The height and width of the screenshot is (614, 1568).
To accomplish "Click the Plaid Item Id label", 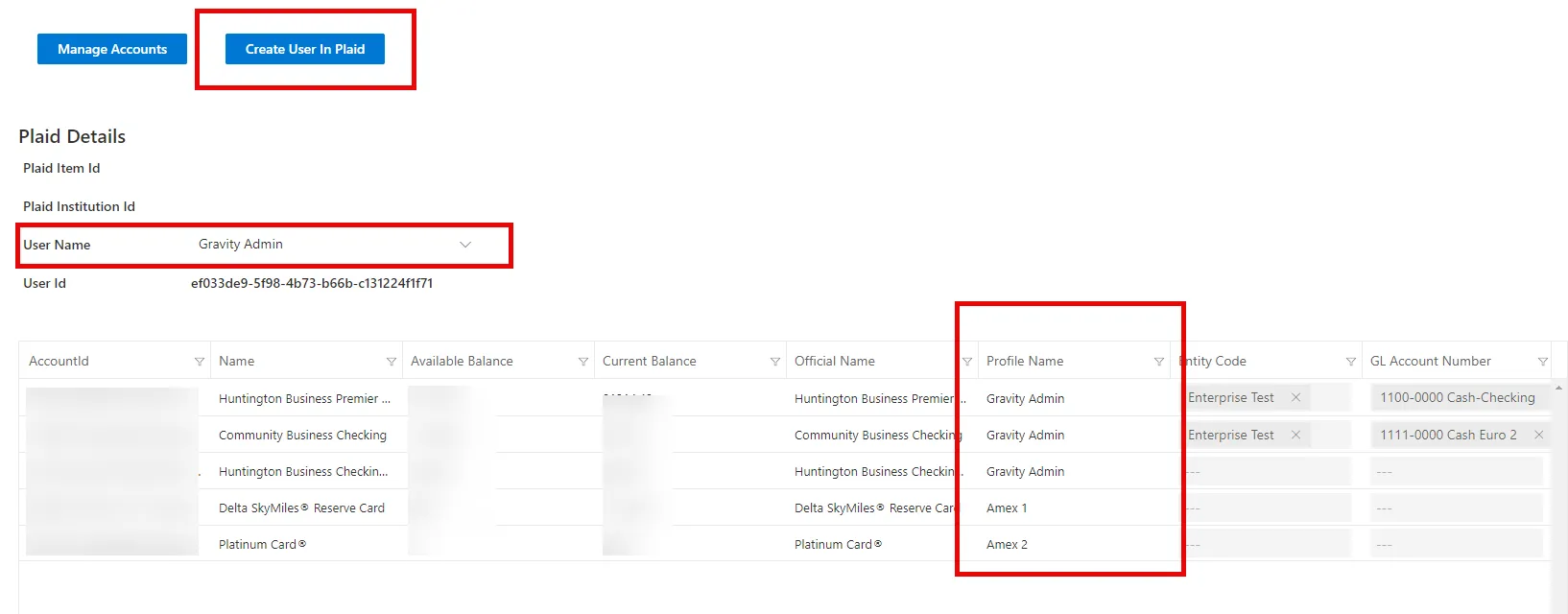I will [61, 168].
